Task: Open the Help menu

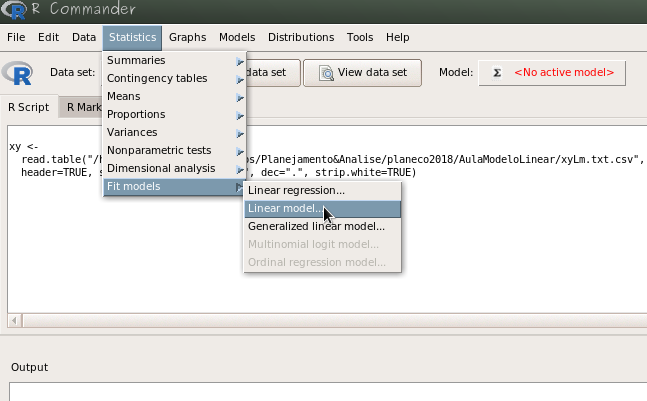Action: tap(397, 37)
